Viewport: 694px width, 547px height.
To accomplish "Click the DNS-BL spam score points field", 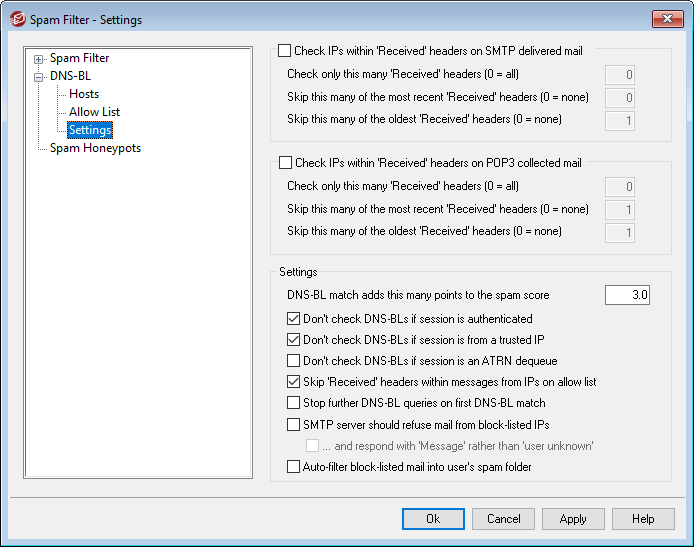I will [x=627, y=295].
